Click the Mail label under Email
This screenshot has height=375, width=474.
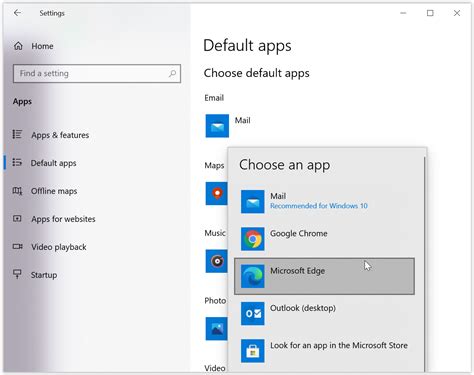pos(242,120)
